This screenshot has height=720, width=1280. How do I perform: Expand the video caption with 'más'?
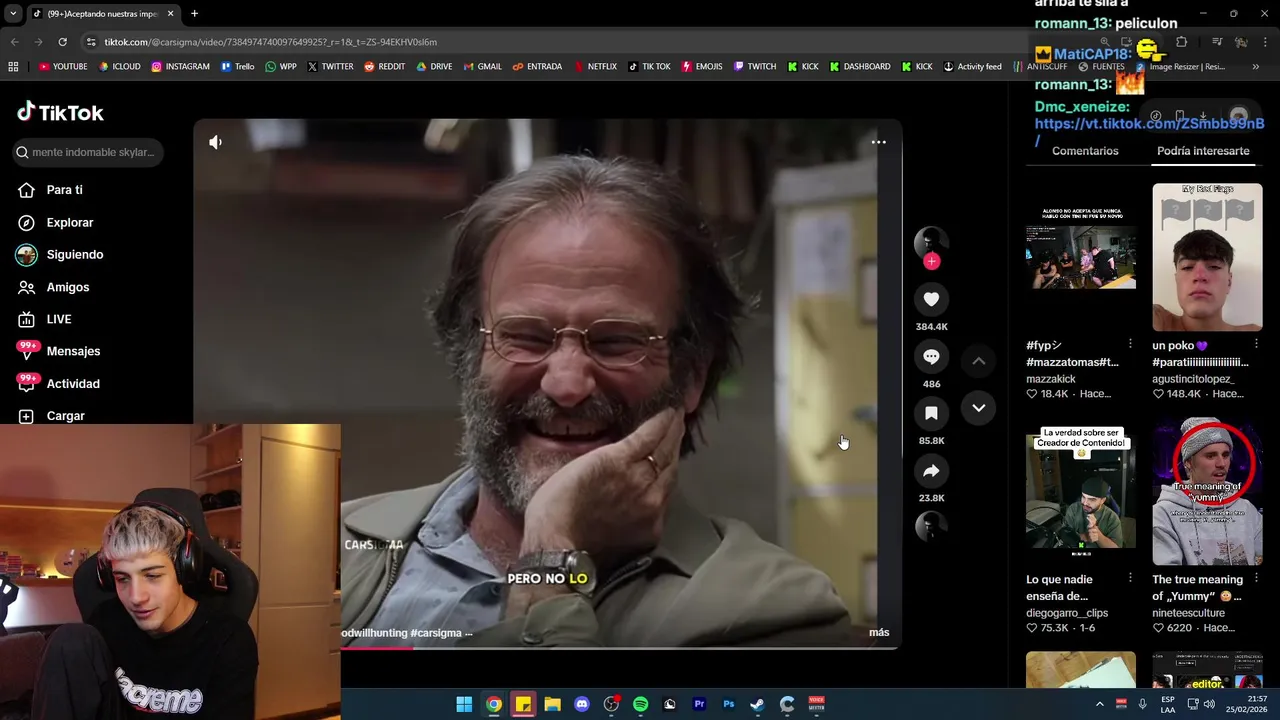(x=879, y=632)
